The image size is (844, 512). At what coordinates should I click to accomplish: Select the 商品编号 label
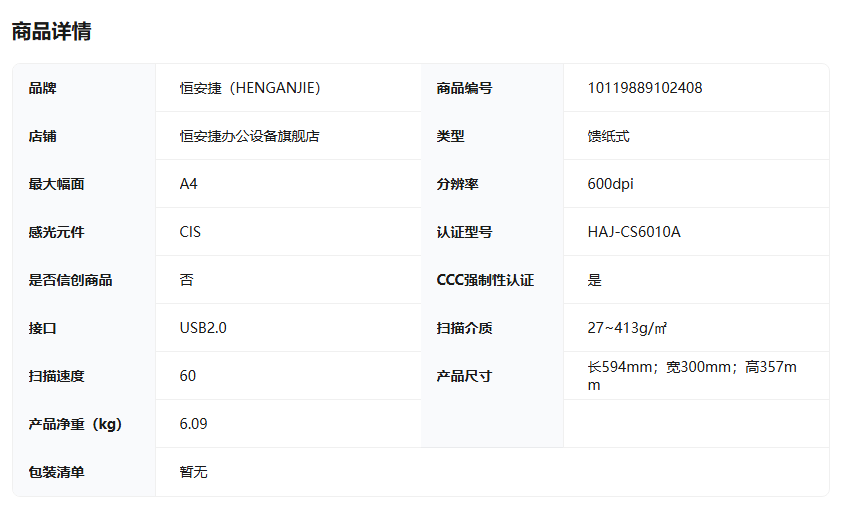(464, 88)
